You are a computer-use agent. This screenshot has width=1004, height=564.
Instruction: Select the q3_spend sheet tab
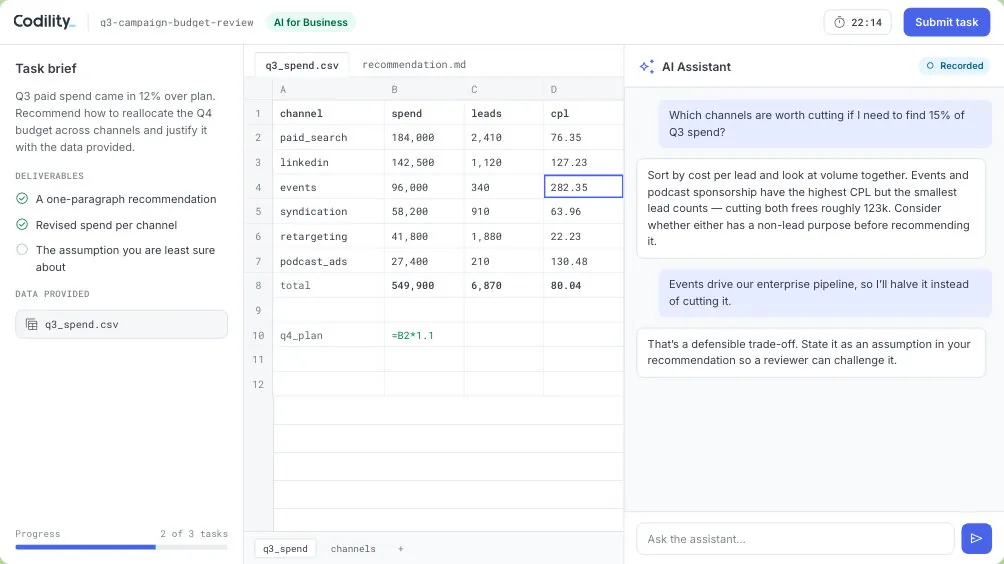click(285, 549)
